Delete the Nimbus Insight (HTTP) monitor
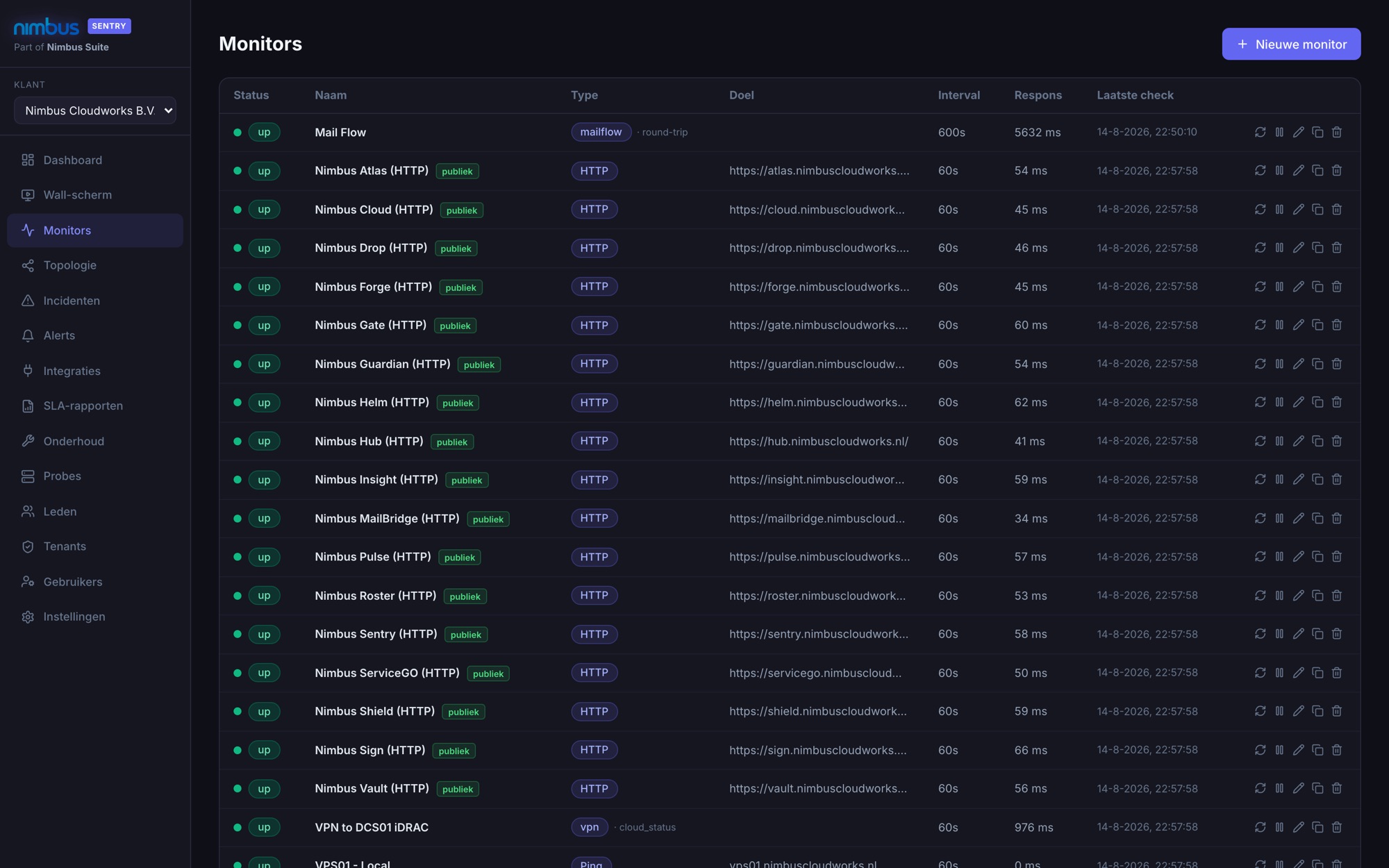Screen dimensions: 1389x868 1337,480
